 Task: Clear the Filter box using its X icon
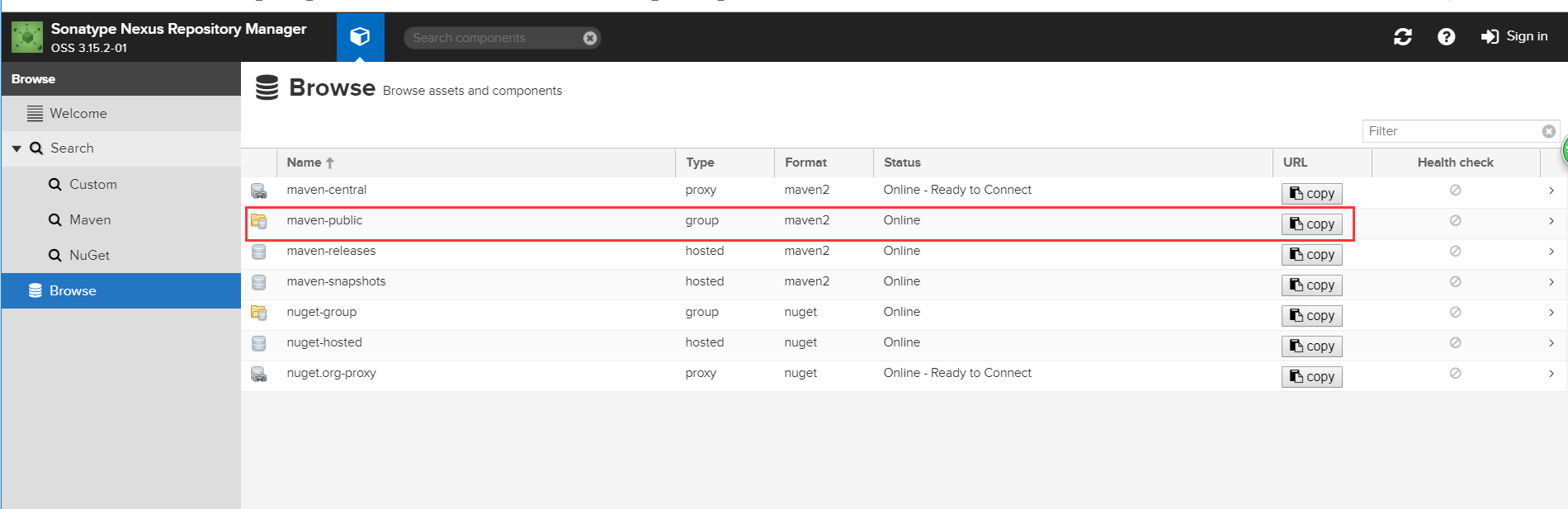tap(1549, 131)
